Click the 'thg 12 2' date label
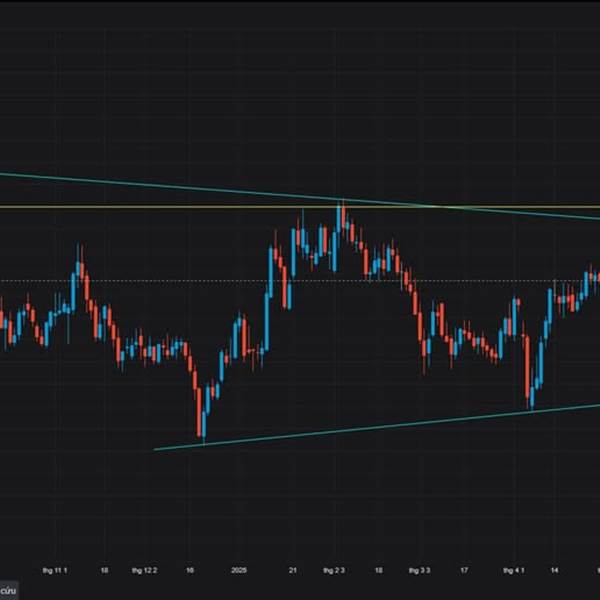 (x=144, y=571)
